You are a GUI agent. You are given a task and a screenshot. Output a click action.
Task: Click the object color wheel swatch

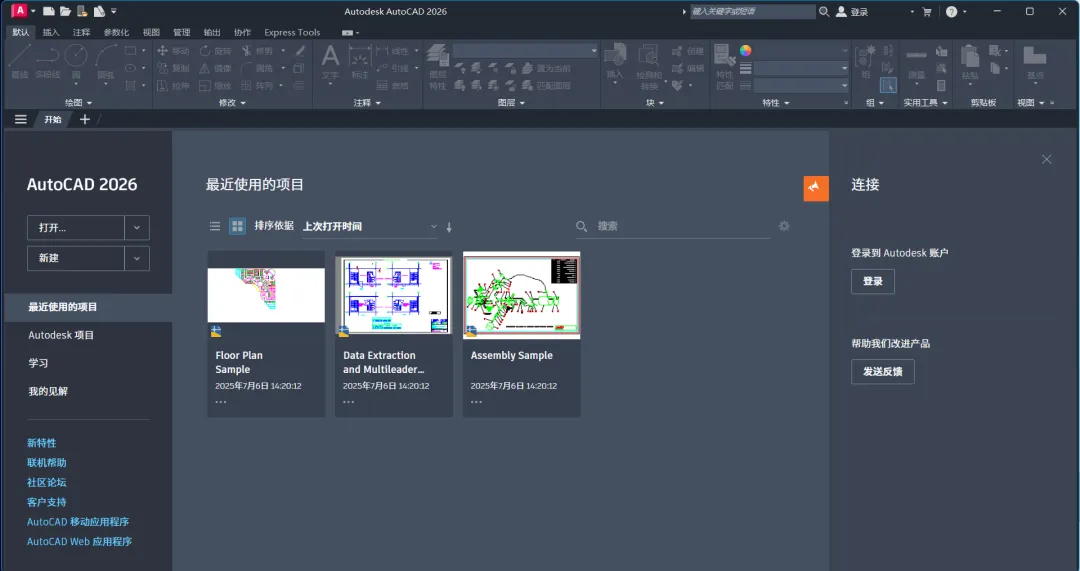click(745, 50)
